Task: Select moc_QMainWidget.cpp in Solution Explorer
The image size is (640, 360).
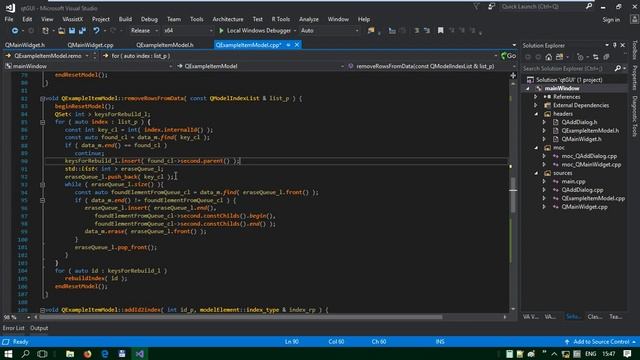Action: tap(591, 164)
